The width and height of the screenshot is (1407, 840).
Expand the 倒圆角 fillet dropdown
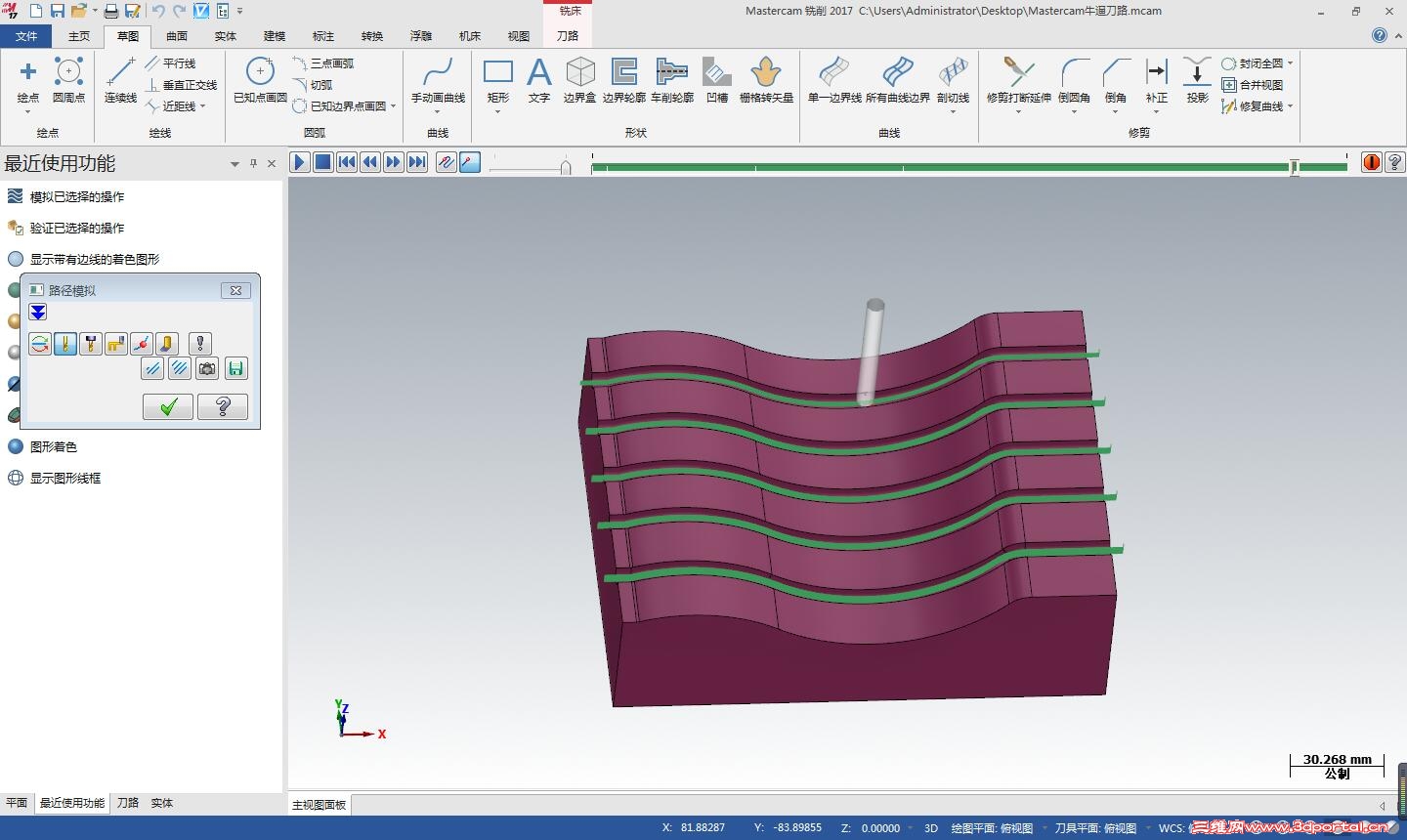1074,111
